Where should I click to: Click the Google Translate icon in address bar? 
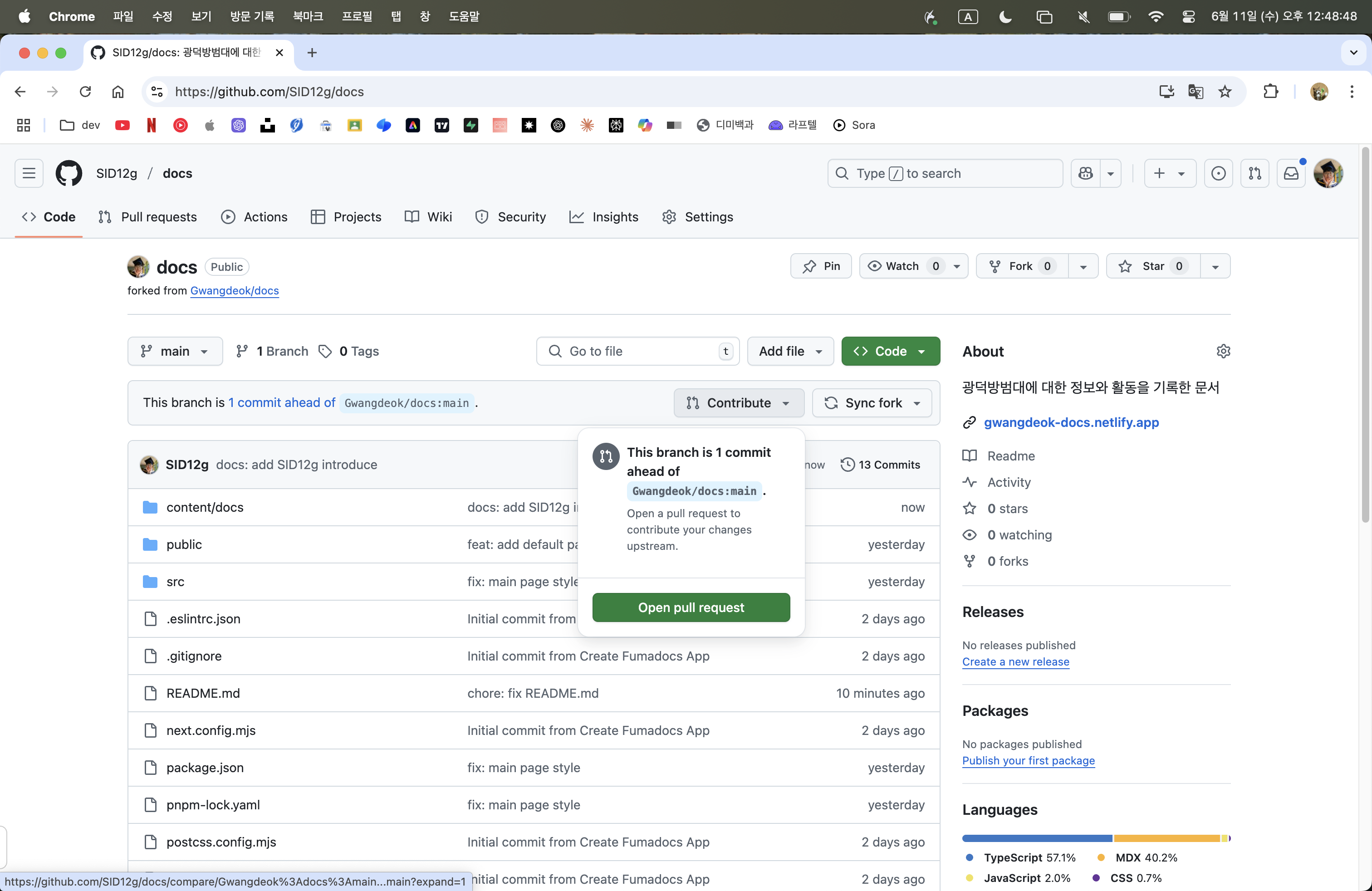[x=1196, y=92]
